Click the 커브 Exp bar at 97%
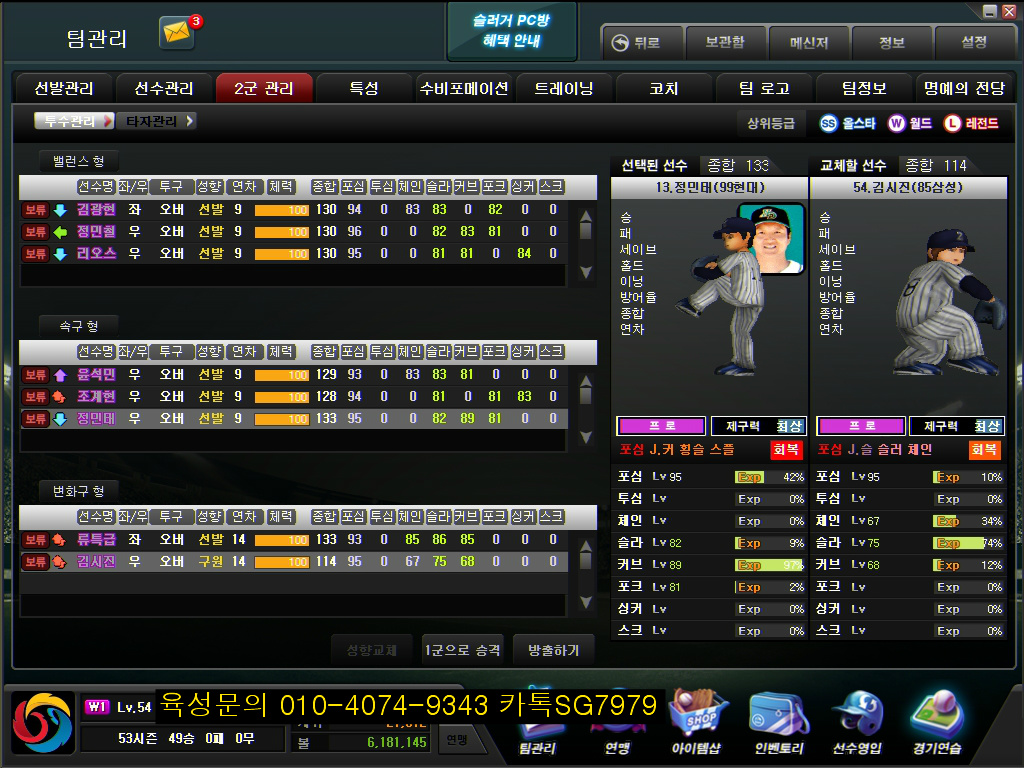 (769, 565)
